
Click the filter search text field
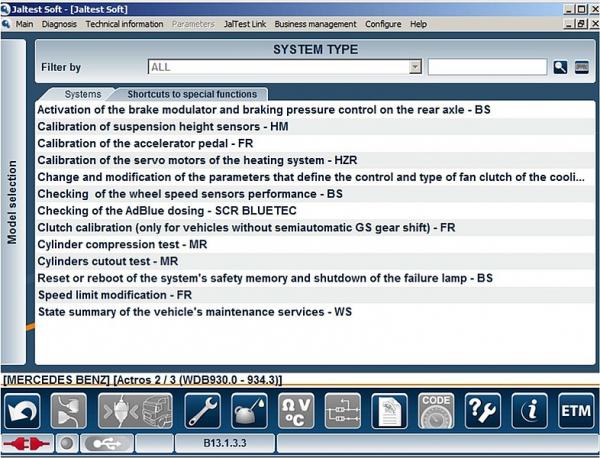click(487, 67)
